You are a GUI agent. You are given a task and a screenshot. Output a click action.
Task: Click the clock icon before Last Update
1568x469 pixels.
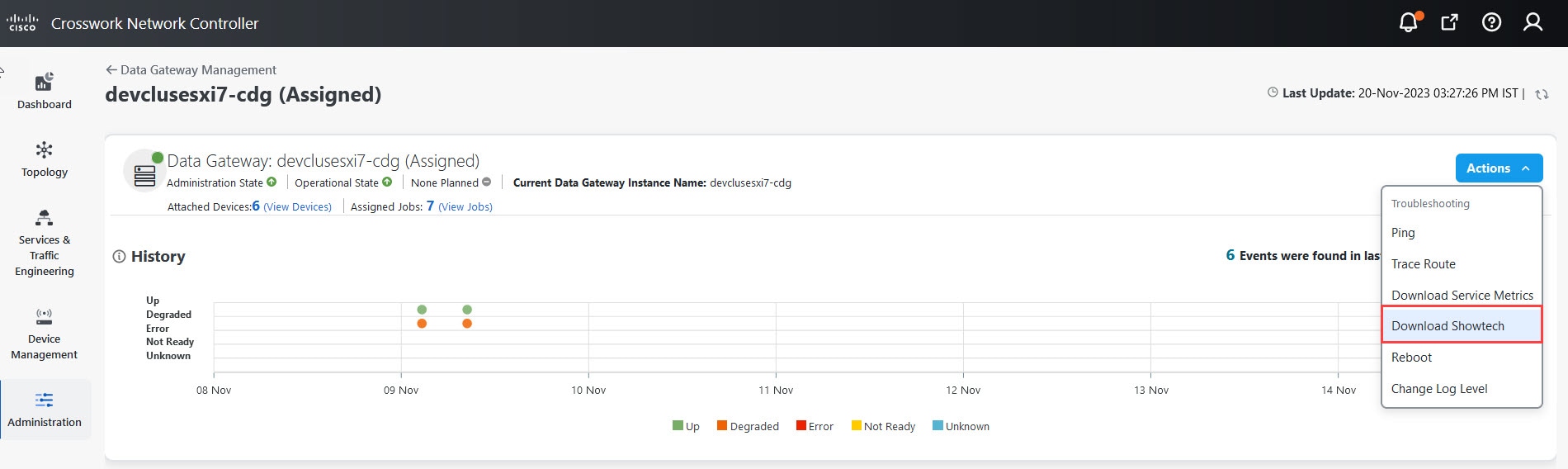(x=1273, y=92)
